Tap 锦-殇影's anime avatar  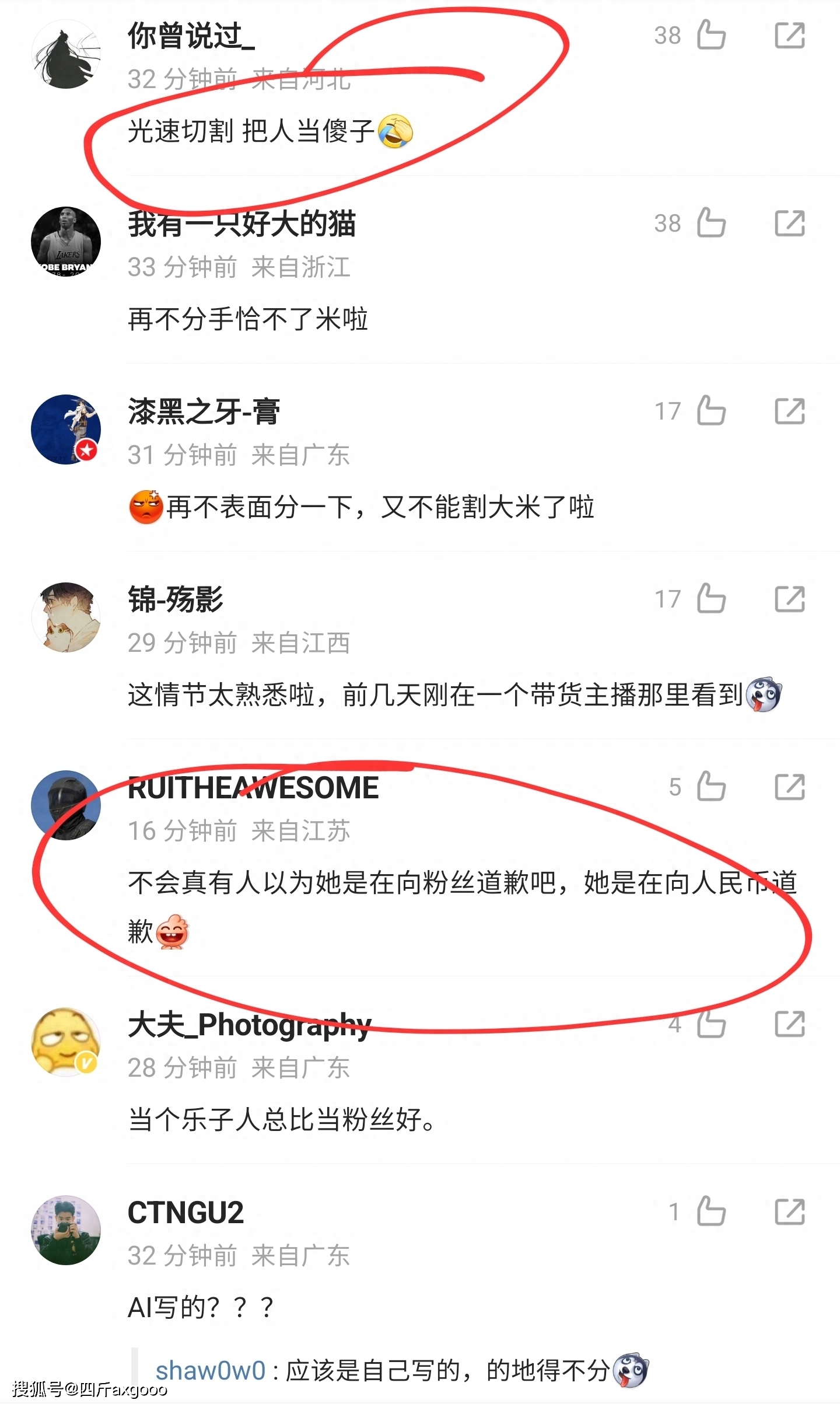coord(66,617)
